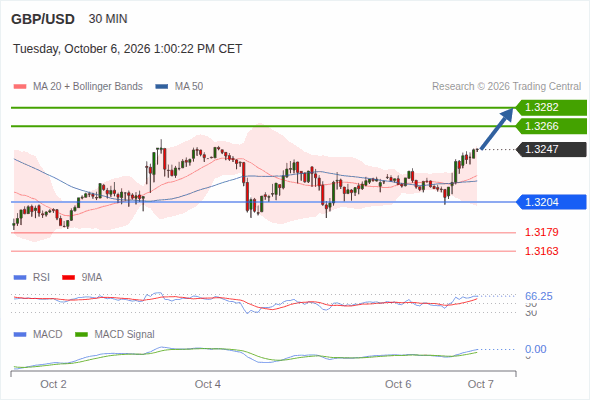Click the 1.3179 support level label

click(541, 232)
